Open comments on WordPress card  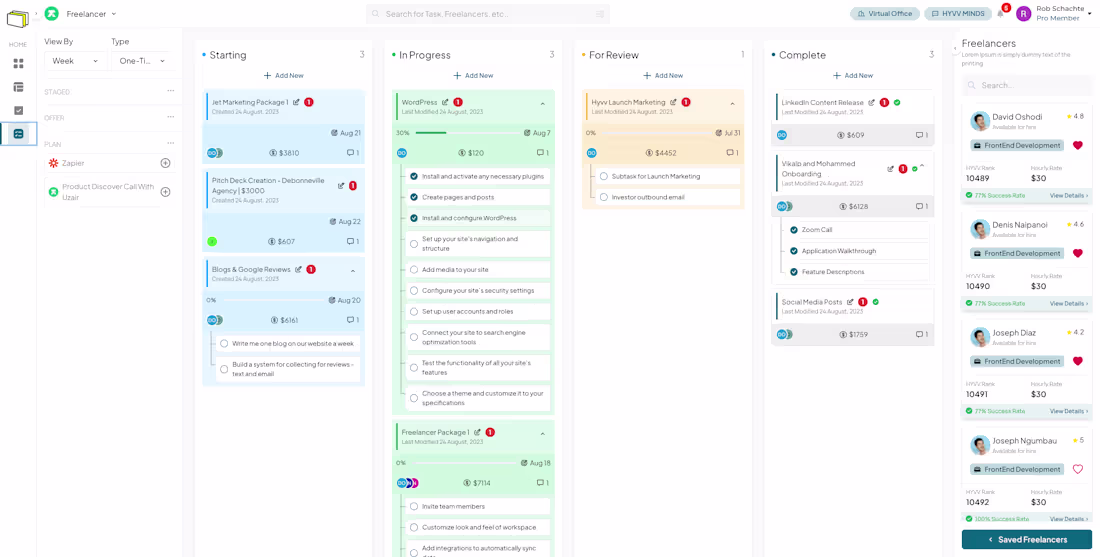(543, 153)
